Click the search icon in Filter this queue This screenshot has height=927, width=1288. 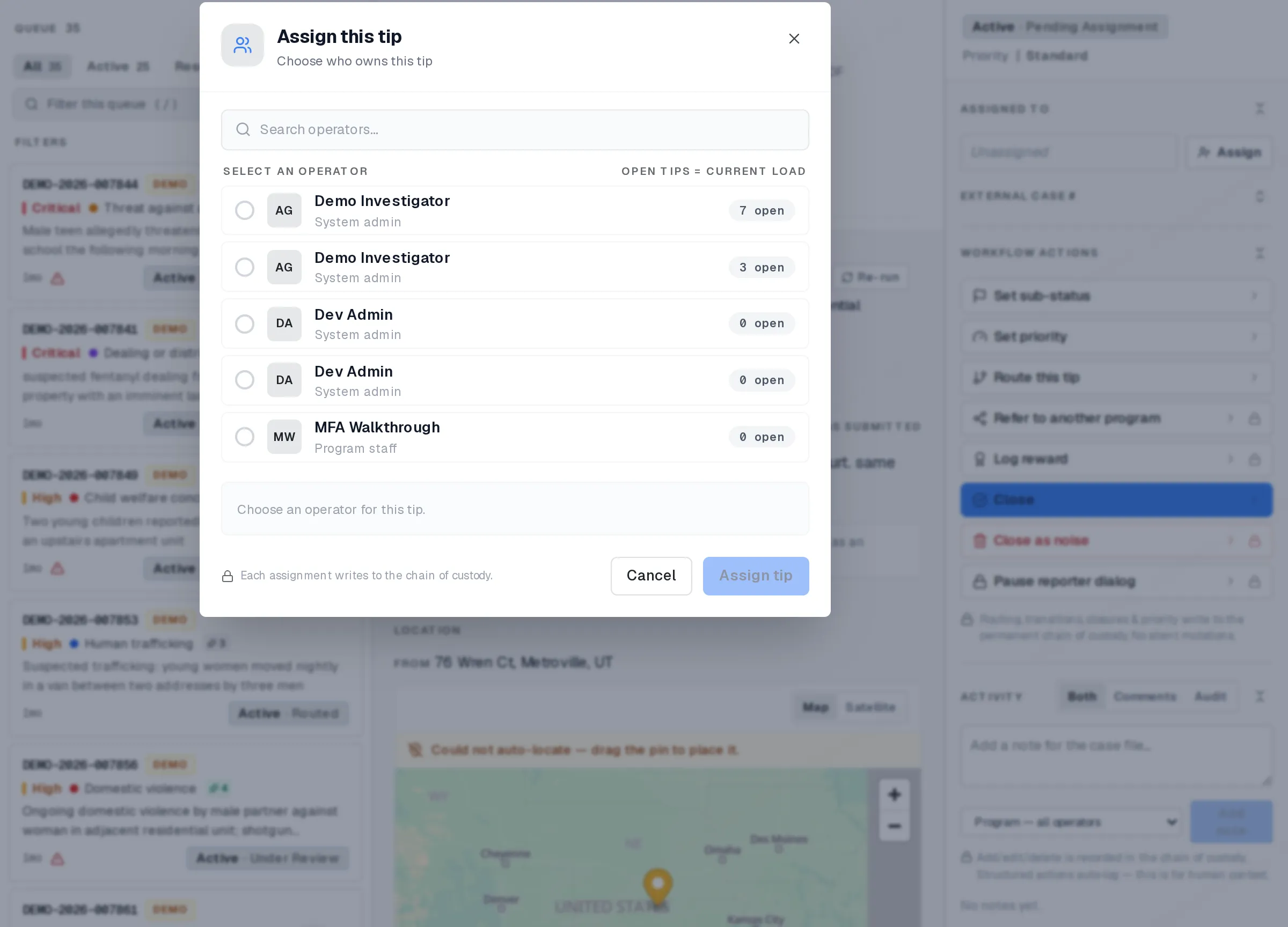31,104
